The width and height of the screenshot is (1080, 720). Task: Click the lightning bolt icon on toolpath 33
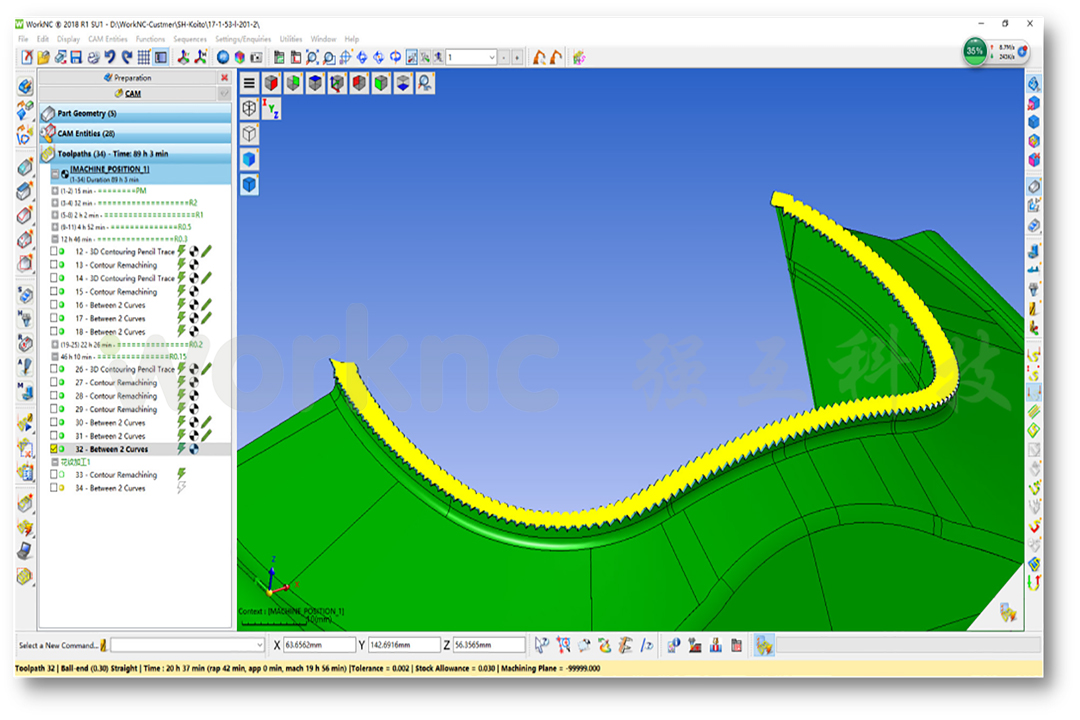tap(181, 474)
